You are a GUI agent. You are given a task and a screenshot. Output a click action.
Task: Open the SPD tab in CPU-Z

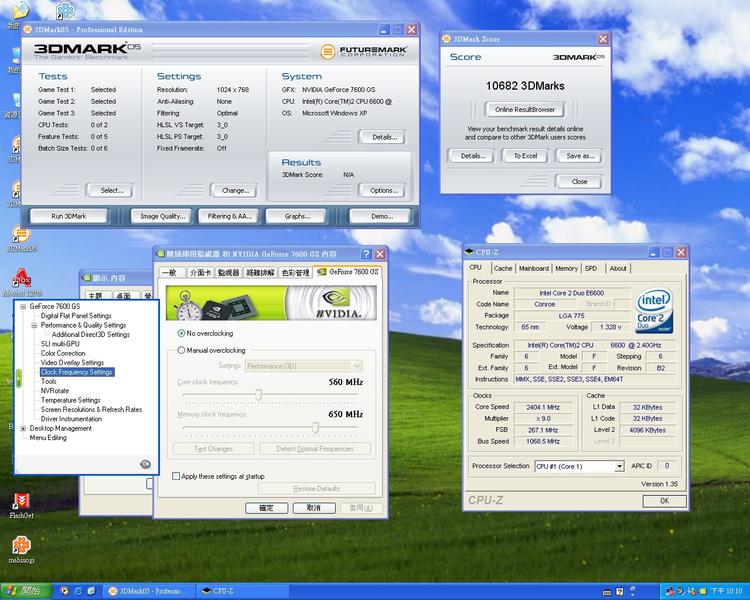pyautogui.click(x=591, y=268)
